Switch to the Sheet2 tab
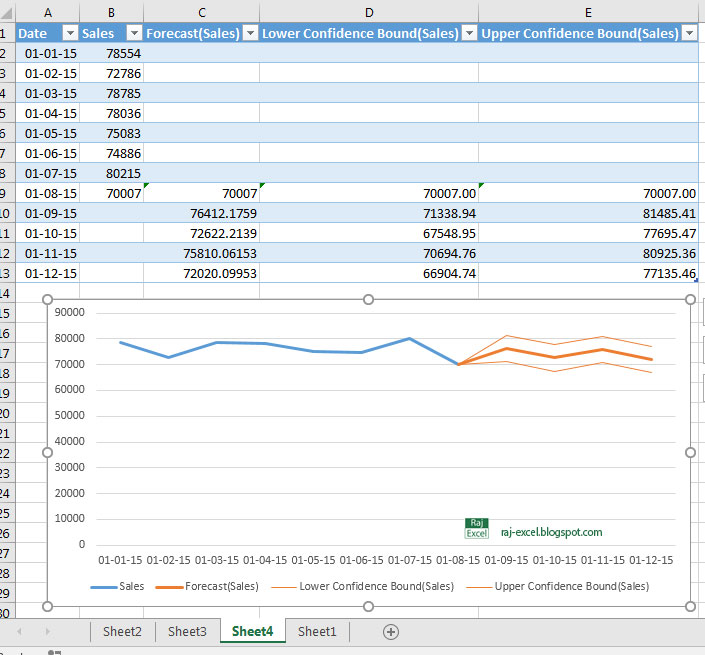The image size is (705, 655). click(x=122, y=632)
